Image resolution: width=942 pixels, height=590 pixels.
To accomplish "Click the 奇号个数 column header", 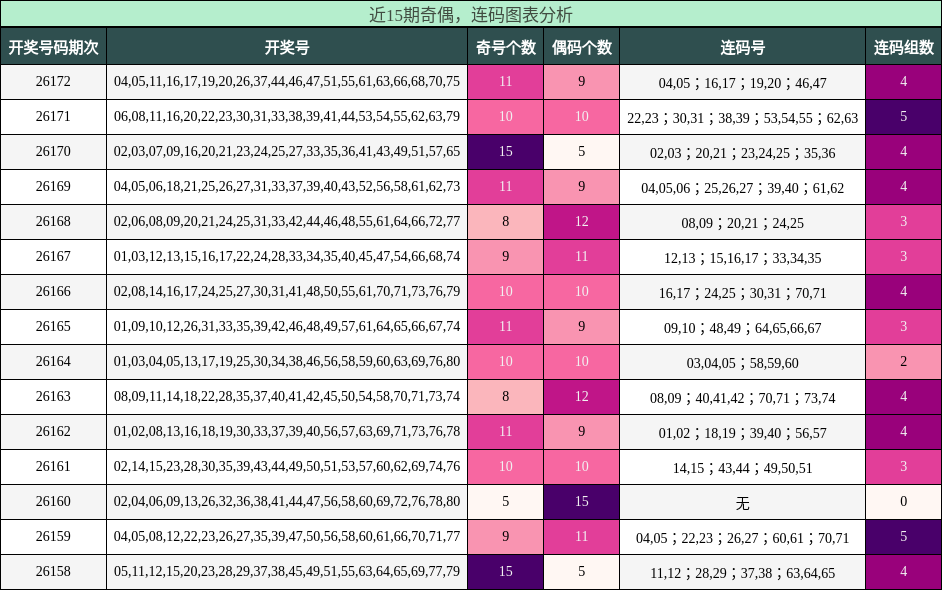I will point(506,47).
